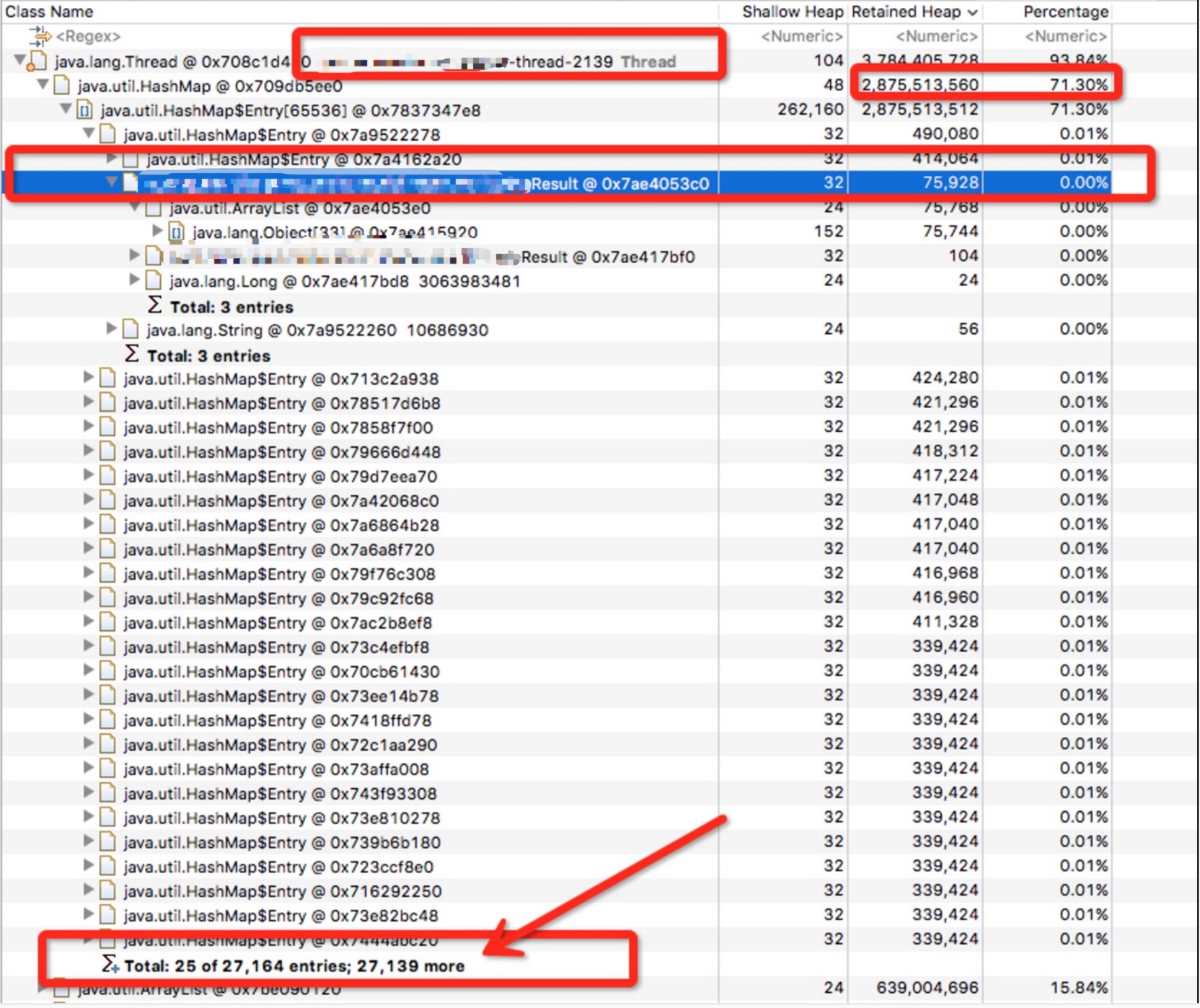Select the row java.util.HashMap$Entry @ 0x739b6b180
The image size is (1200, 1008).
(x=555, y=842)
